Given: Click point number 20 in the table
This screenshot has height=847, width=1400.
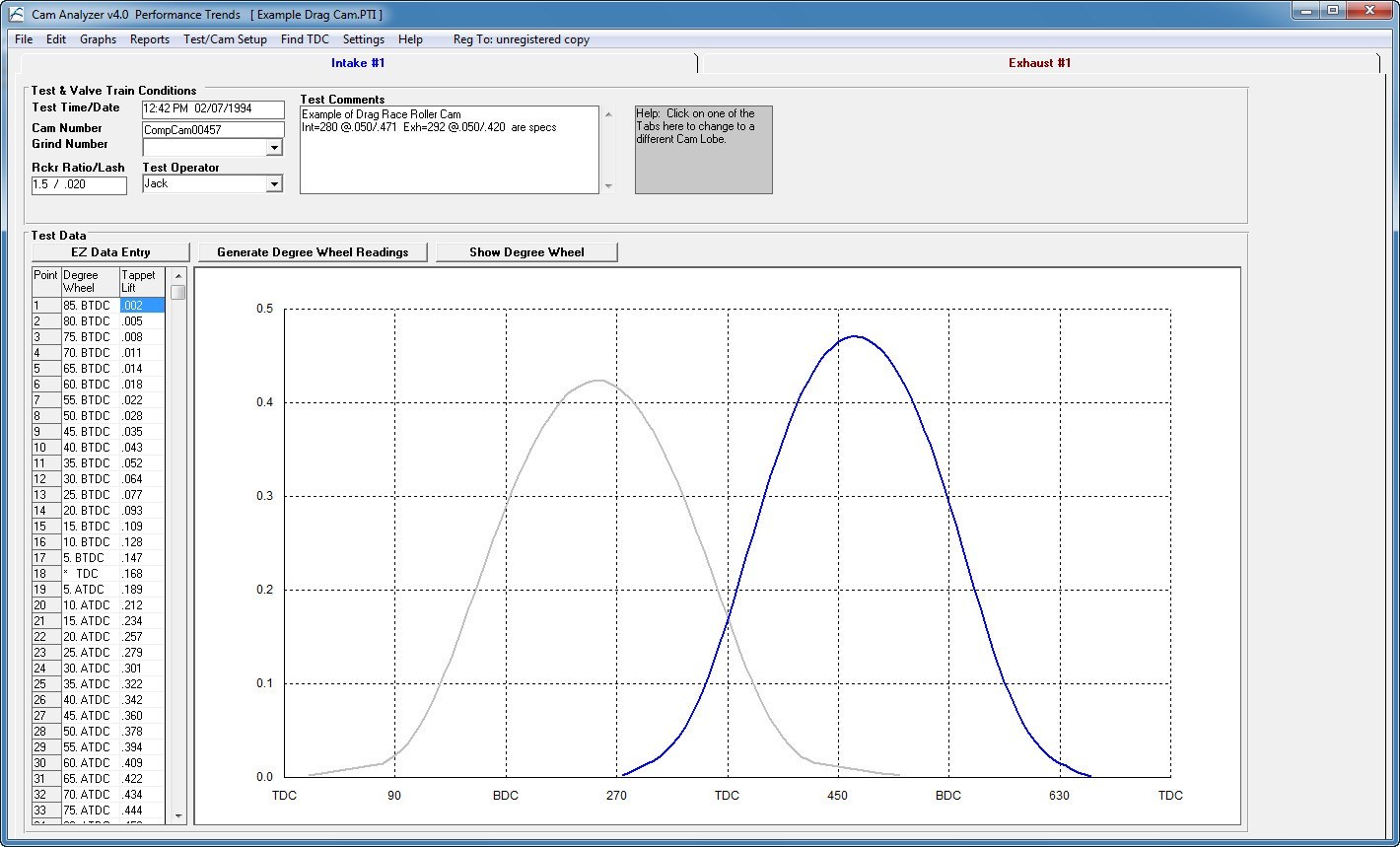Looking at the screenshot, I should coord(46,605).
